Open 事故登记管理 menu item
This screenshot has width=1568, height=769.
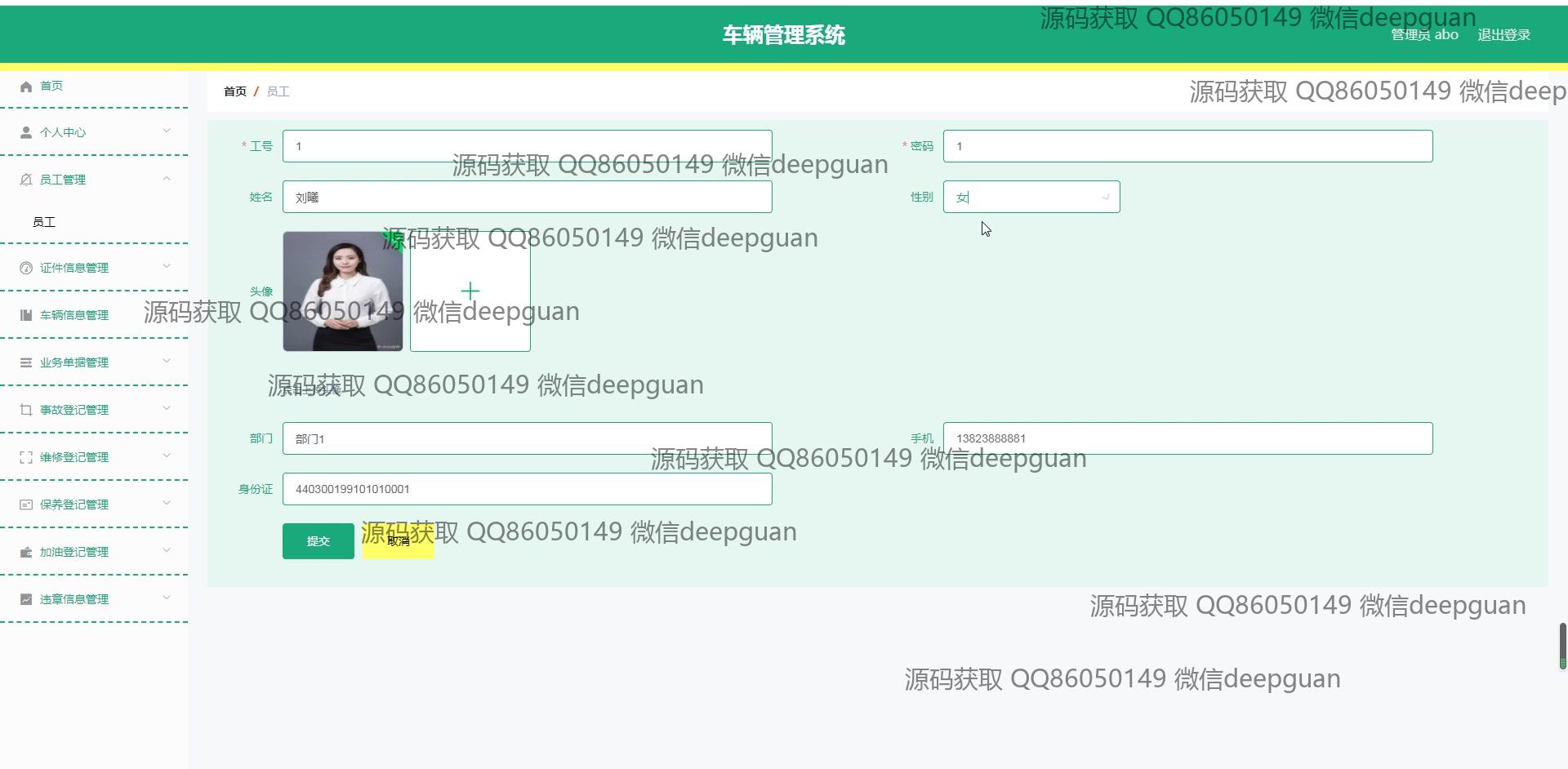(94, 410)
